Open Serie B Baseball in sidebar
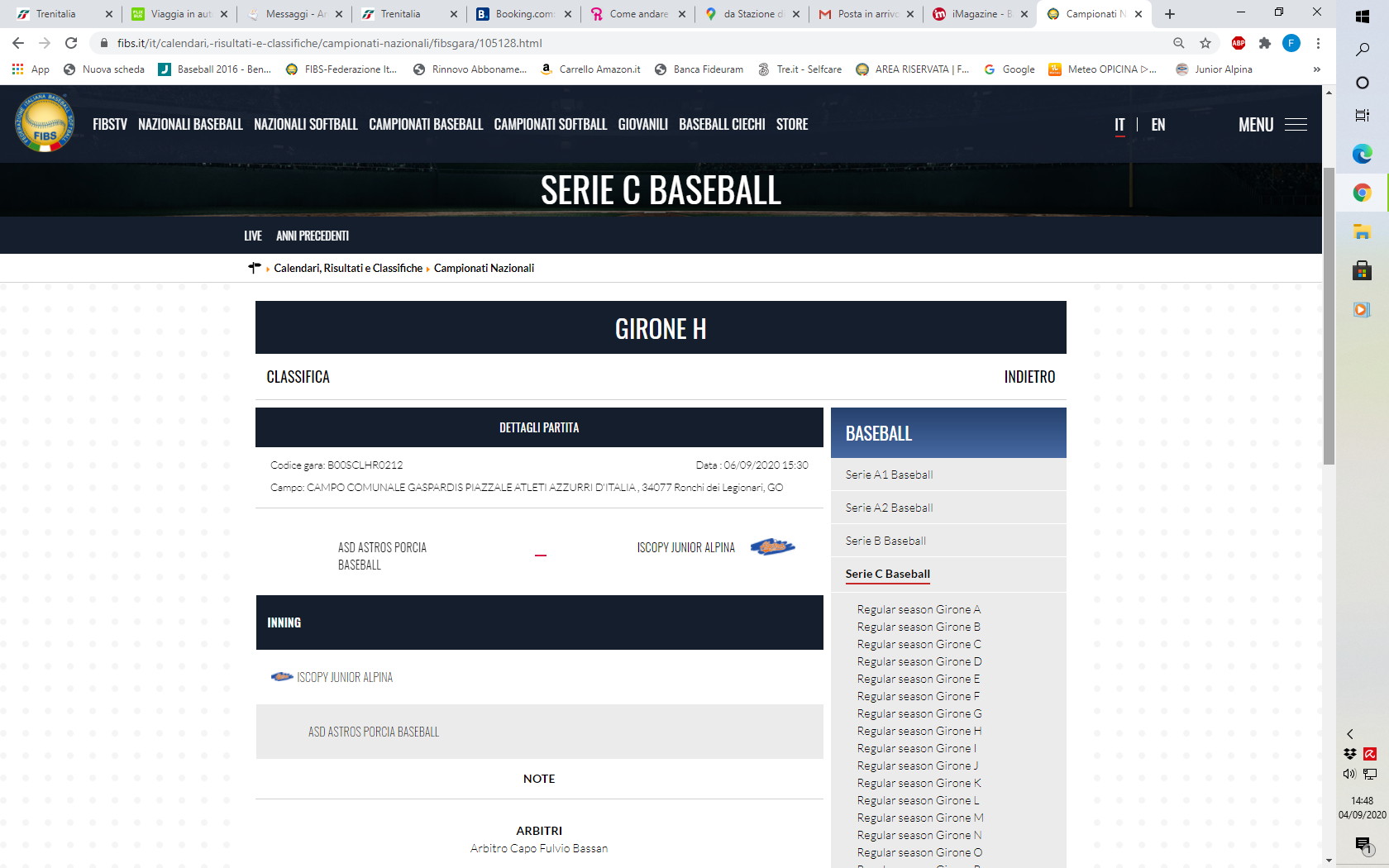1389x868 pixels. coord(885,541)
